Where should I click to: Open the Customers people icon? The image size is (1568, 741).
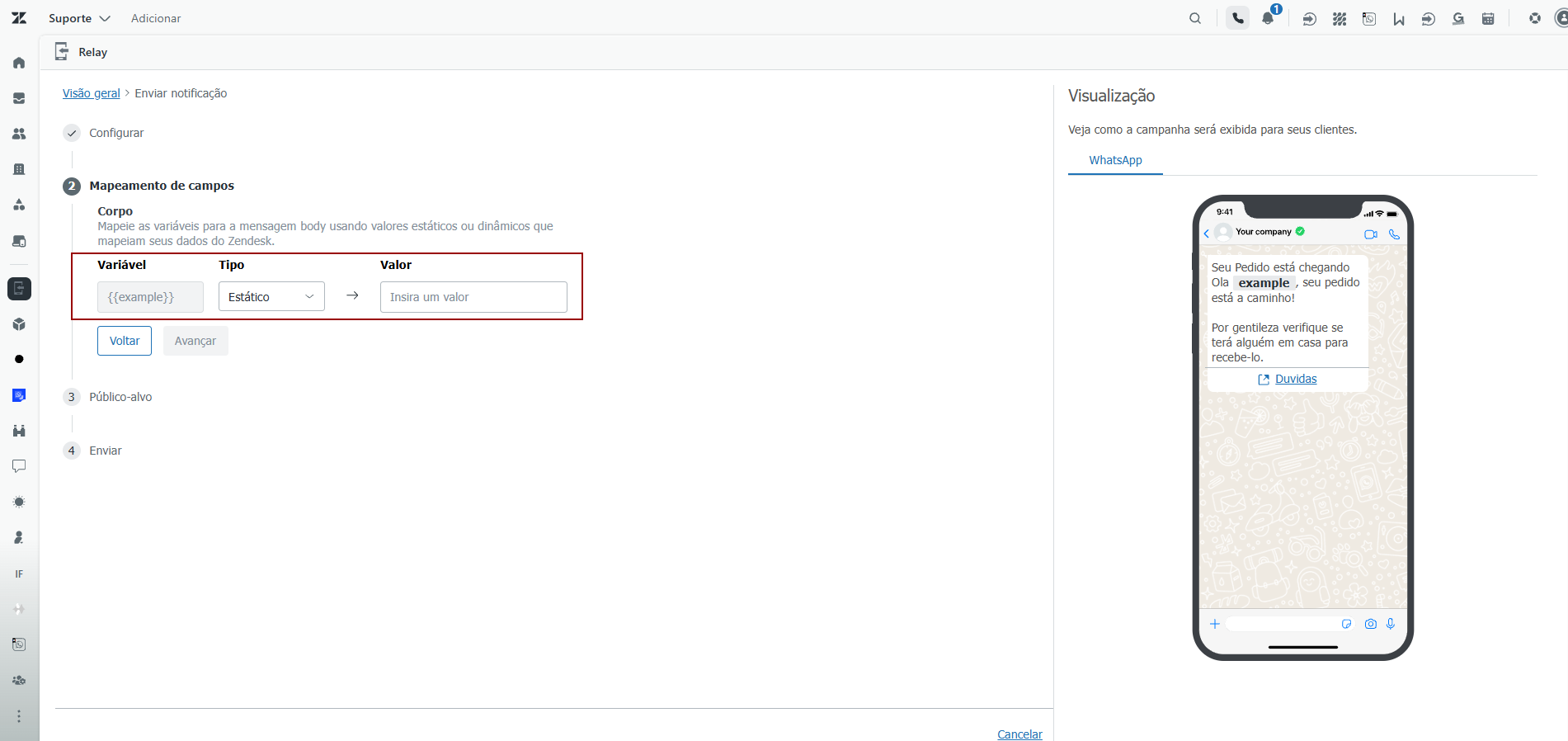19,134
